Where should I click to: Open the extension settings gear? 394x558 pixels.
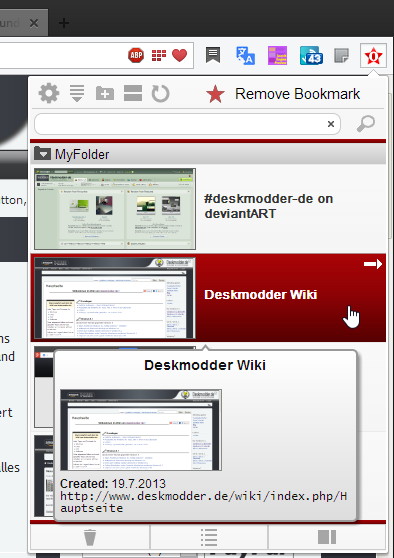(48, 94)
